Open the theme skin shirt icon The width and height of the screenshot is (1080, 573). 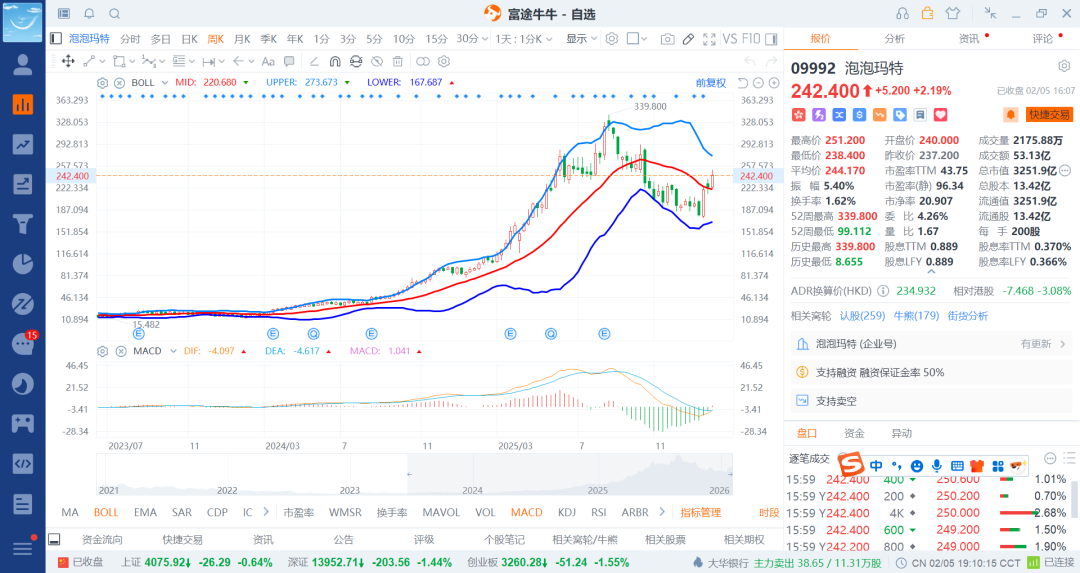[x=951, y=13]
